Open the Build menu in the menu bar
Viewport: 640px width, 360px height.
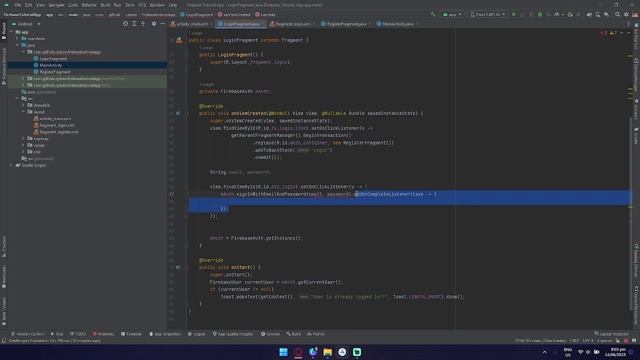[x=105, y=5]
